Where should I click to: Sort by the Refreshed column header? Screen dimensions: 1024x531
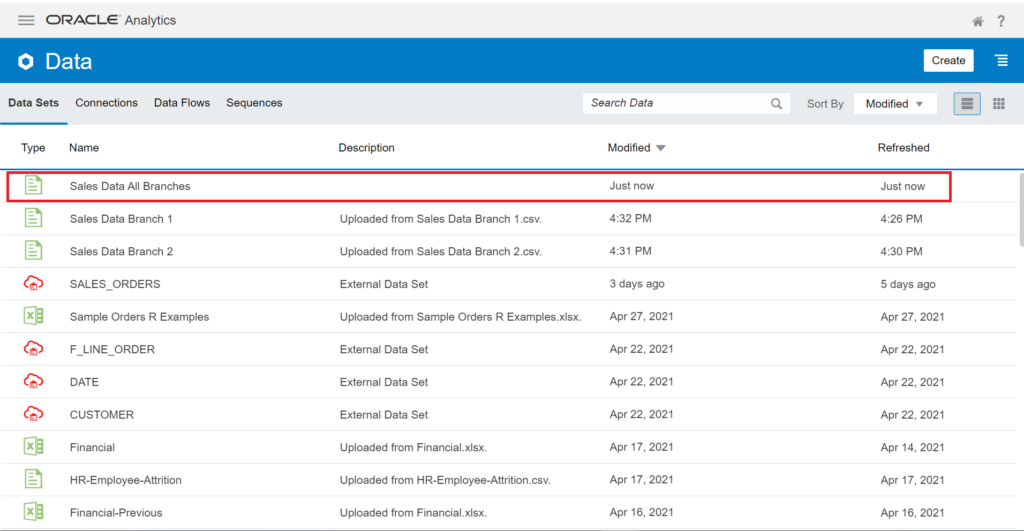point(903,148)
